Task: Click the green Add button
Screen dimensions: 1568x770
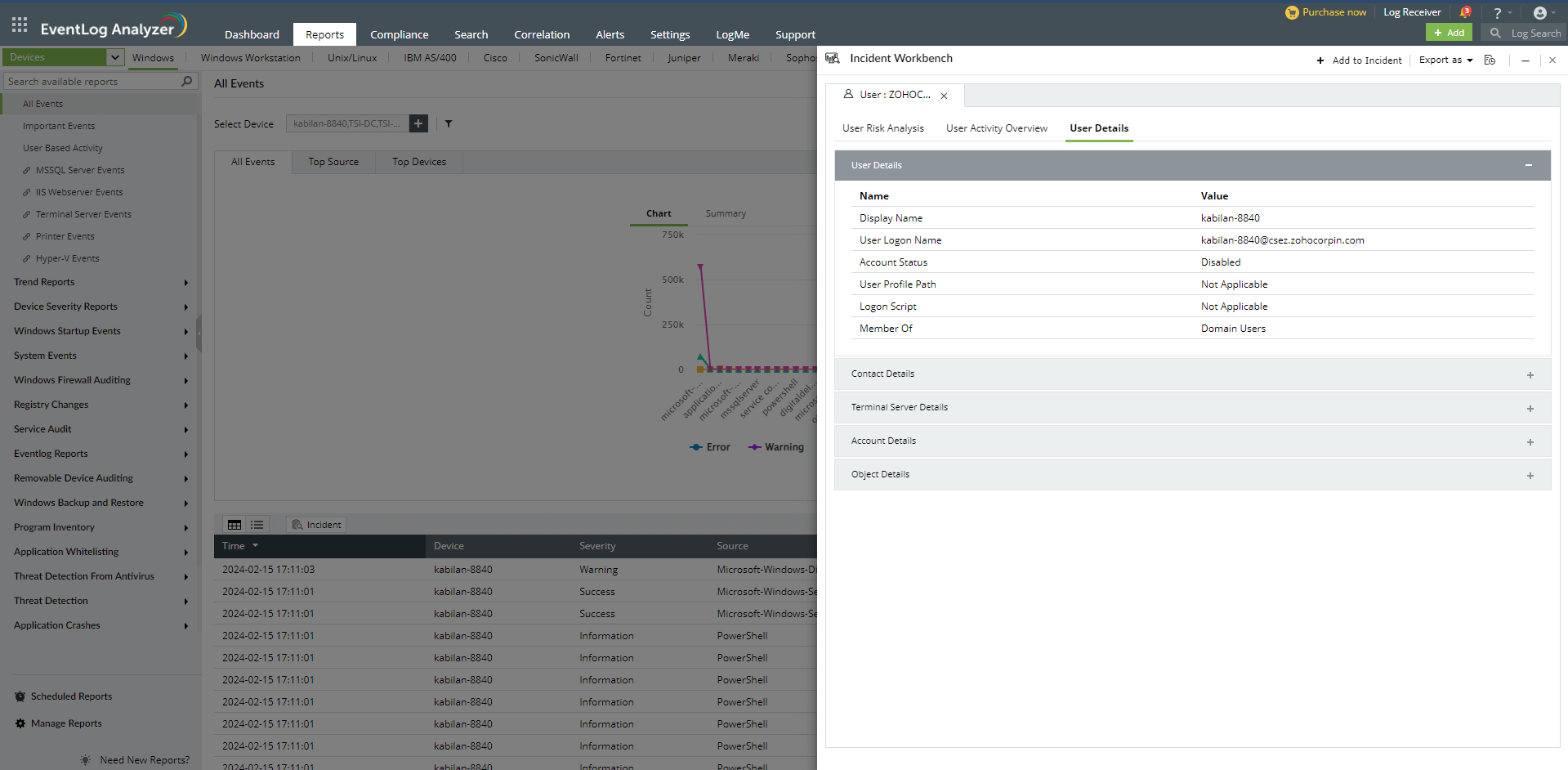Action: [x=1449, y=33]
